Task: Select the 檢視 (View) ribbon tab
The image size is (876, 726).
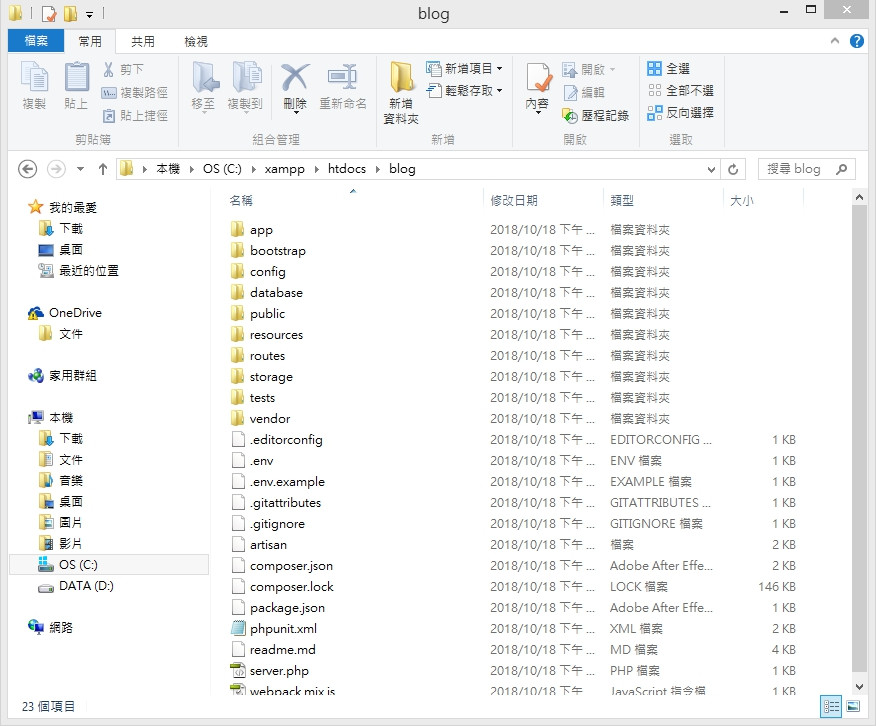Action: 196,41
